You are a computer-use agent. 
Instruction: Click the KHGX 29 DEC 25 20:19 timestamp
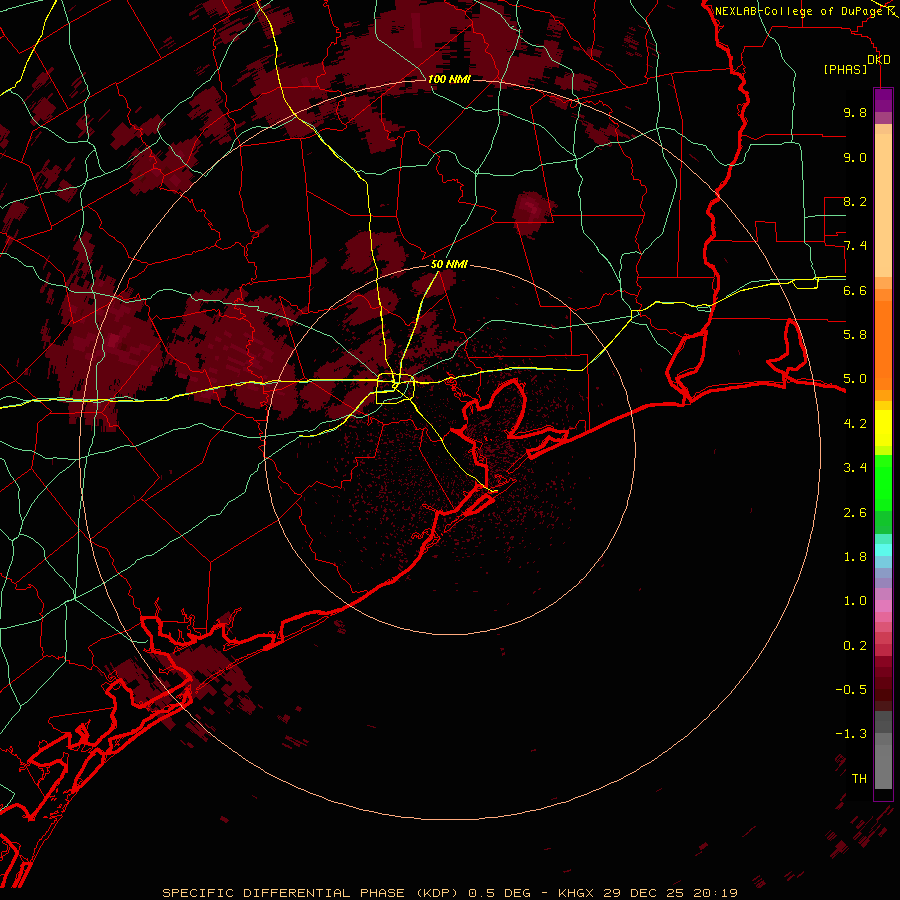click(x=647, y=893)
